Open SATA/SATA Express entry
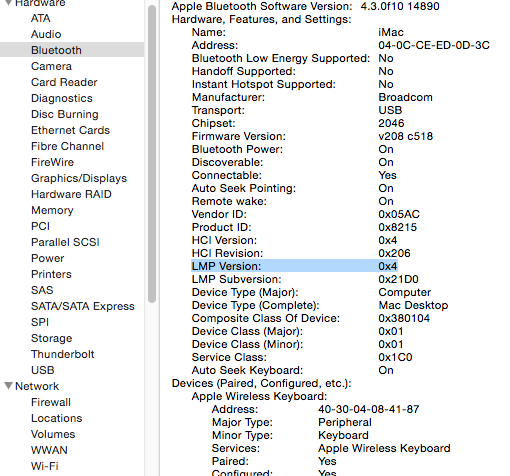The width and height of the screenshot is (510, 476). (83, 306)
